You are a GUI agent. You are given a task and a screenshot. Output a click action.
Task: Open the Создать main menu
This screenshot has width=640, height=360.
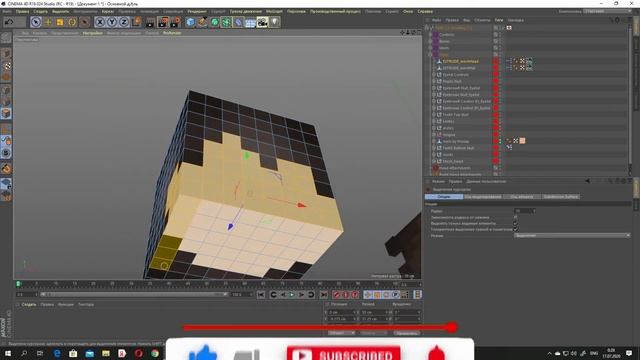pyautogui.click(x=40, y=11)
